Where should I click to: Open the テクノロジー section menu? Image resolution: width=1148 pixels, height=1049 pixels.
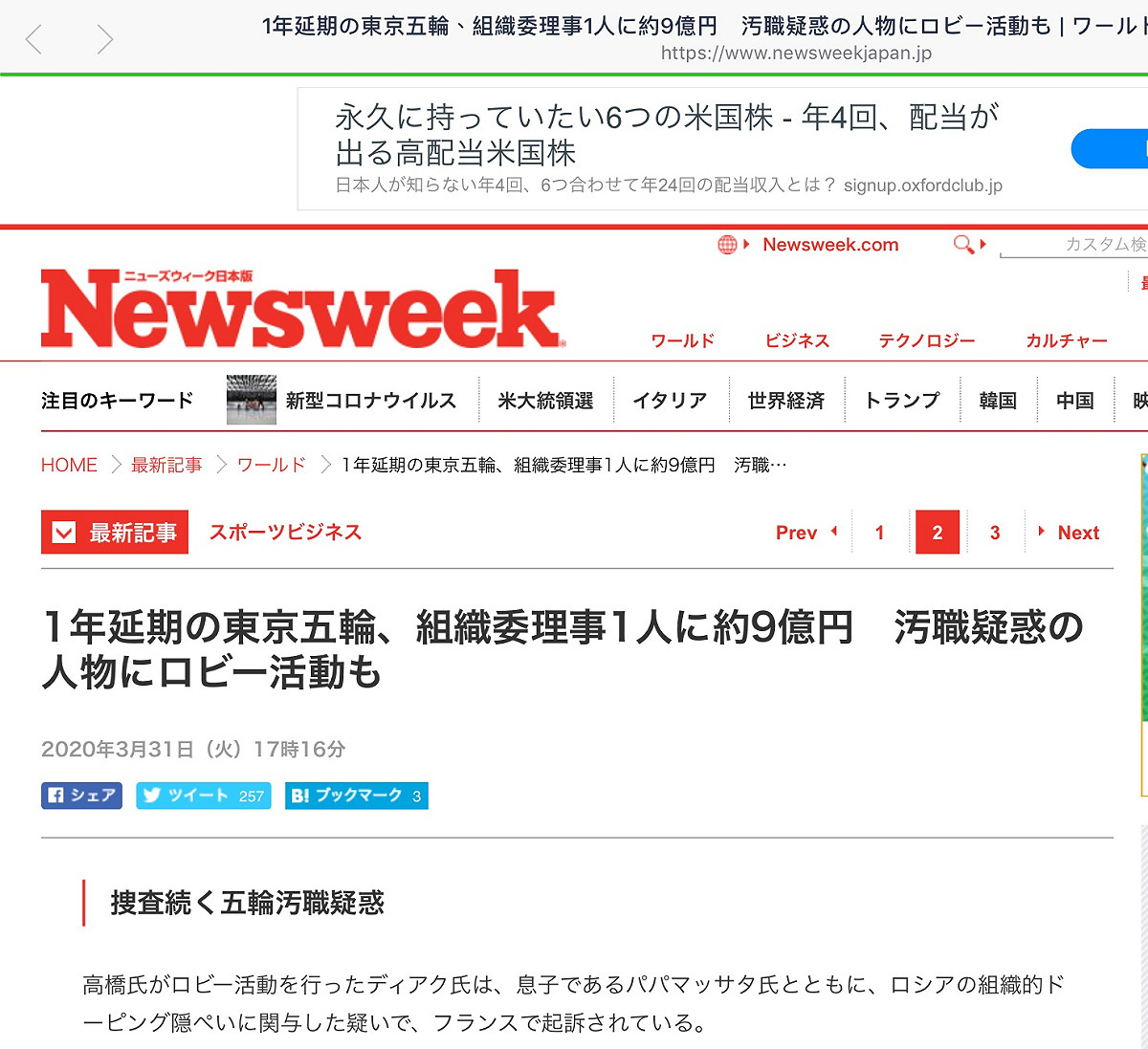(x=927, y=340)
